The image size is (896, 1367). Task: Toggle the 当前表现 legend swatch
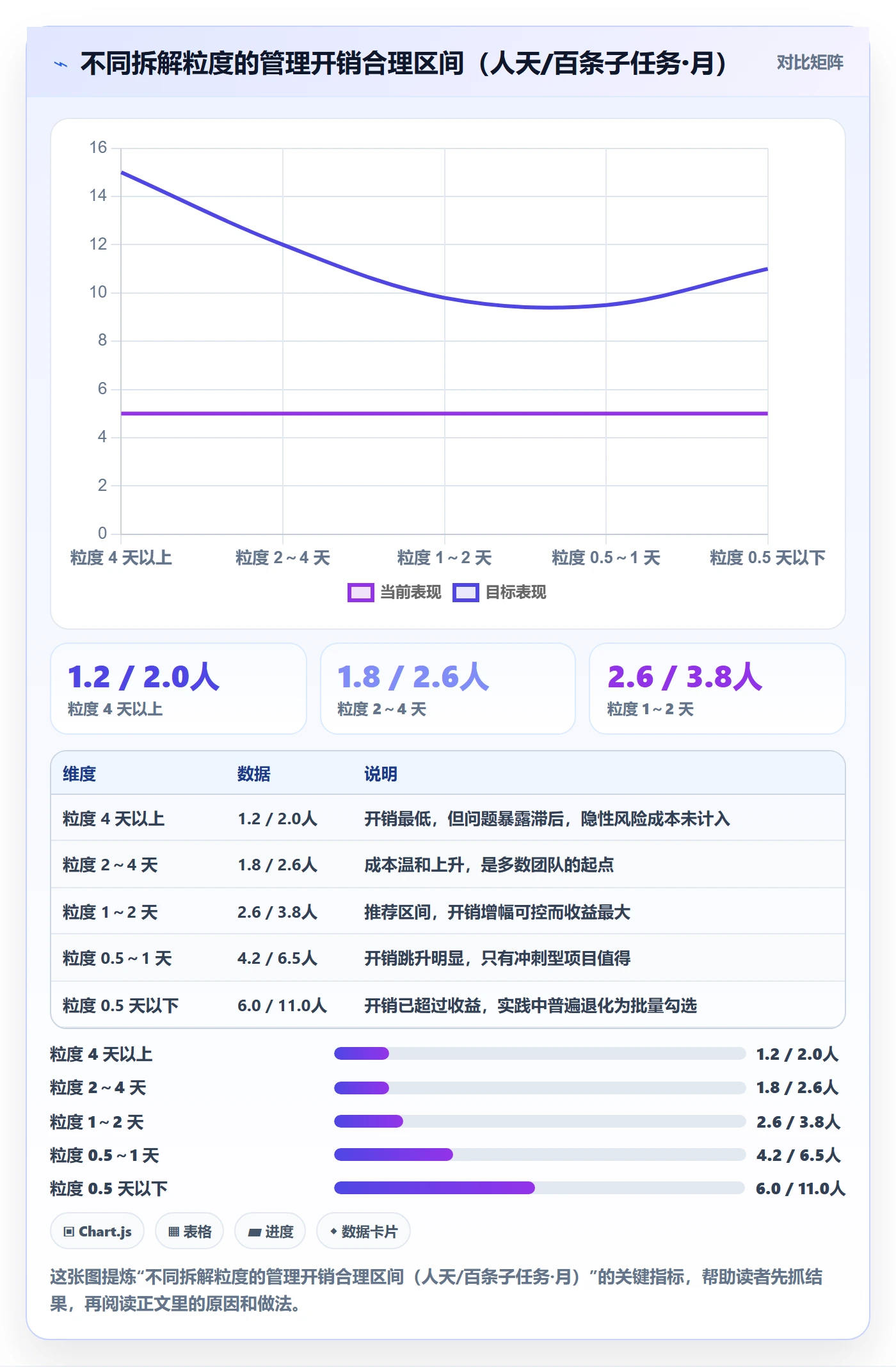(360, 593)
